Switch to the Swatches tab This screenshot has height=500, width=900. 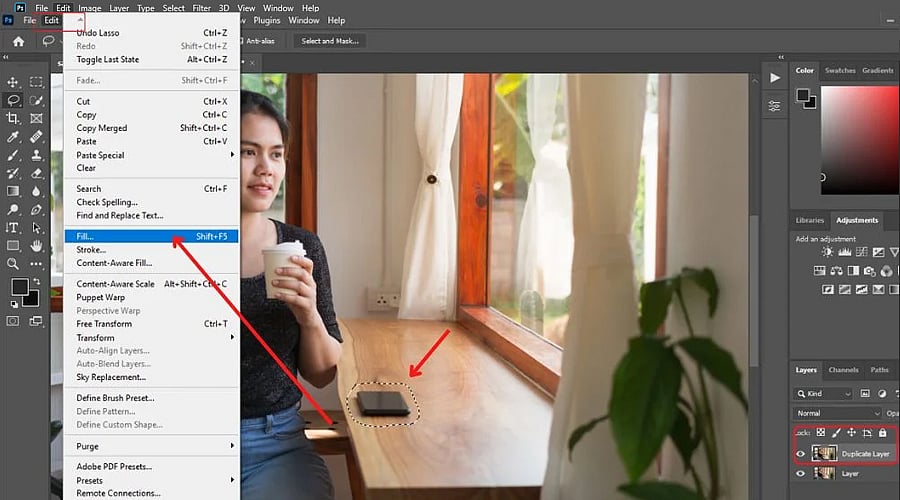[840, 70]
